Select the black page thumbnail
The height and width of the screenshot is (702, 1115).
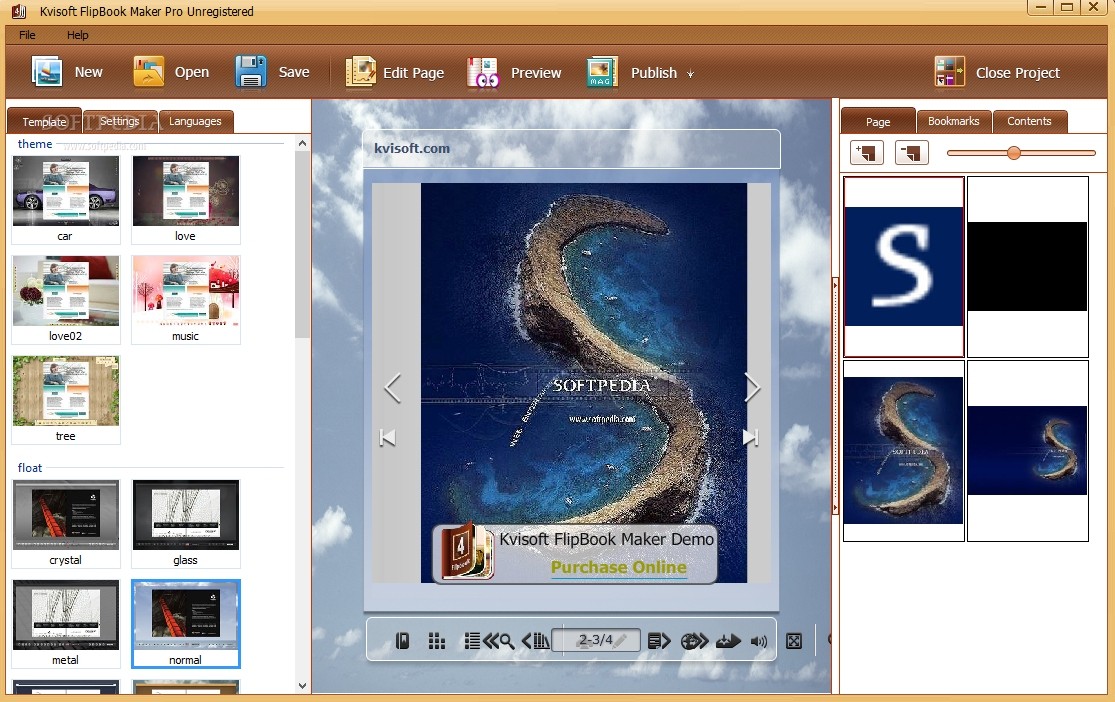tap(1028, 267)
